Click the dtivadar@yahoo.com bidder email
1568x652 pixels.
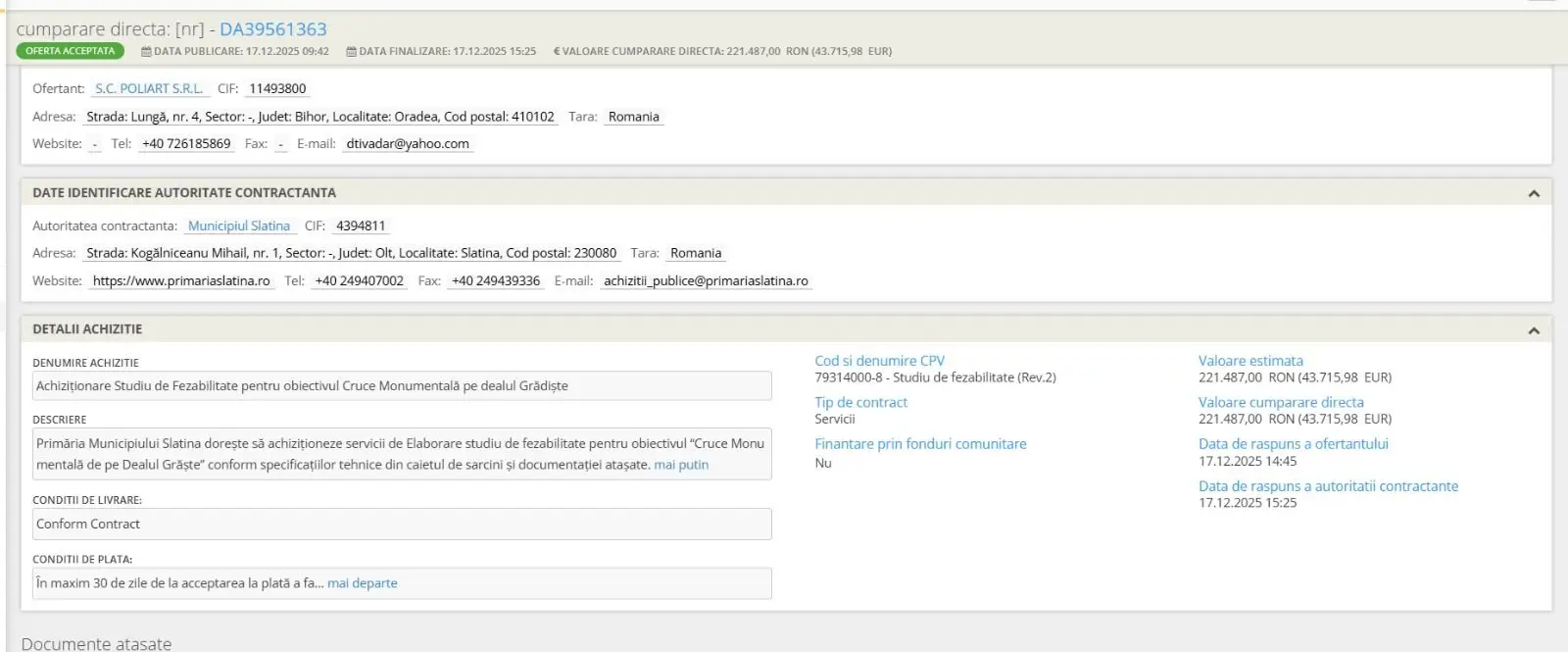408,144
